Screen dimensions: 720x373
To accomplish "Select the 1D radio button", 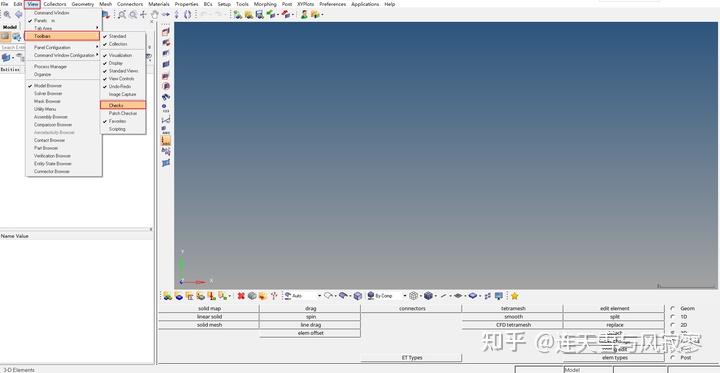I will (673, 316).
